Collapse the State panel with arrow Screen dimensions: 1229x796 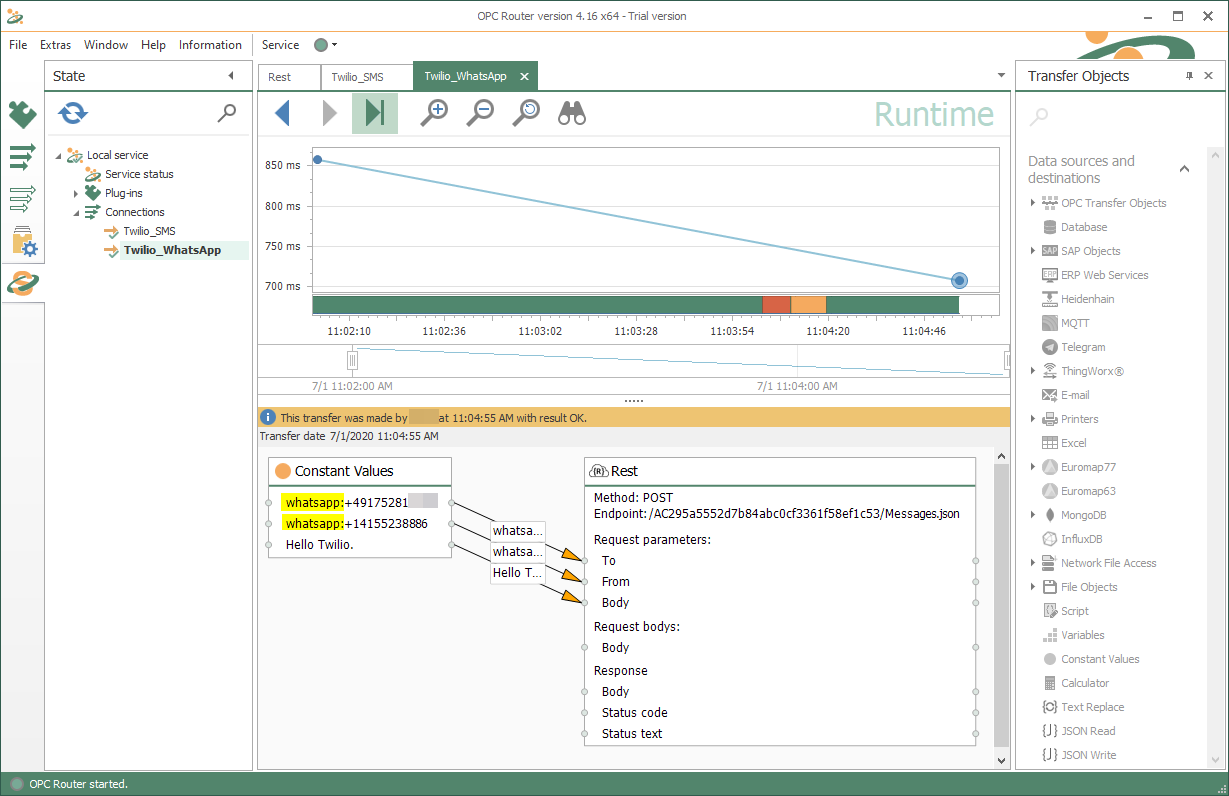231,76
